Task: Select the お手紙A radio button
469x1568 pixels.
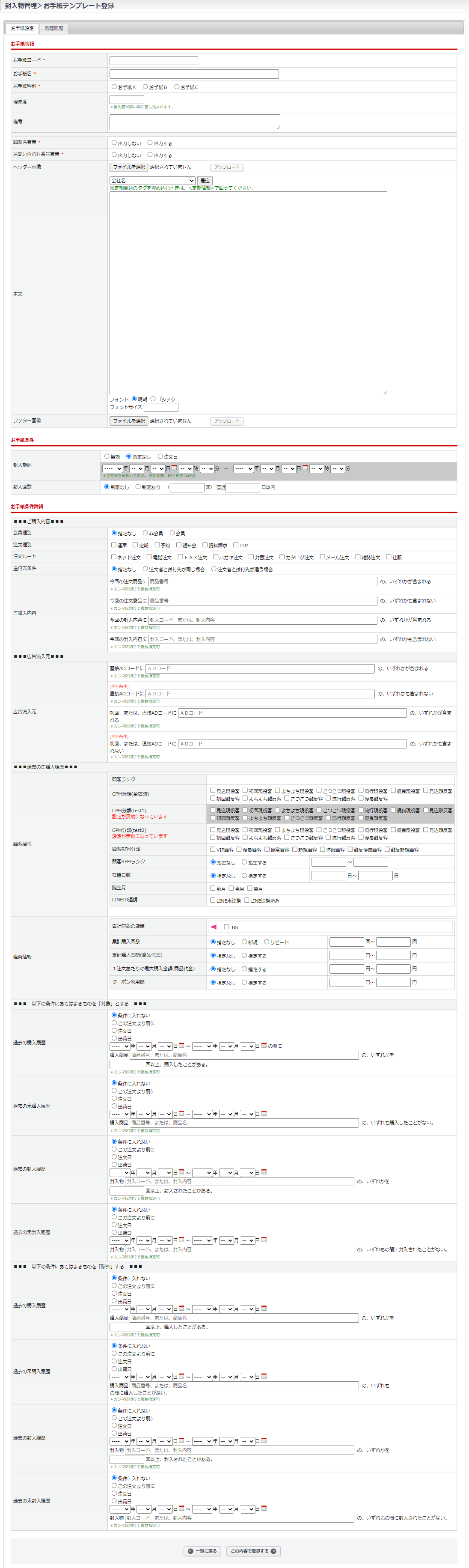Action: [x=114, y=86]
